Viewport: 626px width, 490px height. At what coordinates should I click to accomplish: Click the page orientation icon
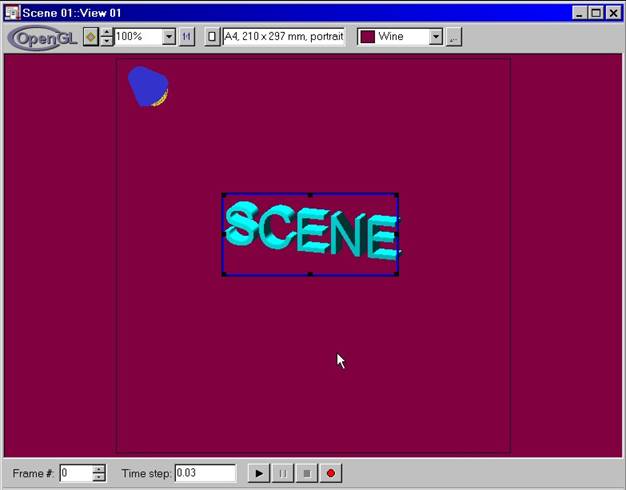click(x=212, y=37)
